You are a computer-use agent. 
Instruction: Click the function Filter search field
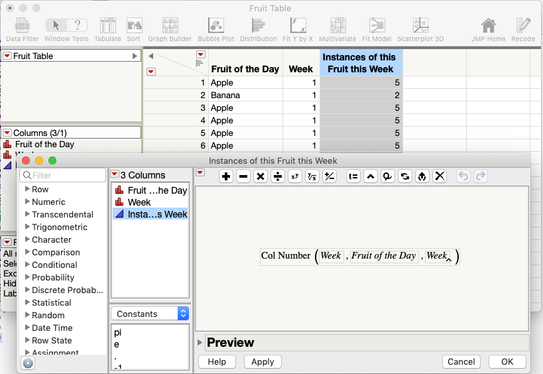pyautogui.click(x=63, y=175)
